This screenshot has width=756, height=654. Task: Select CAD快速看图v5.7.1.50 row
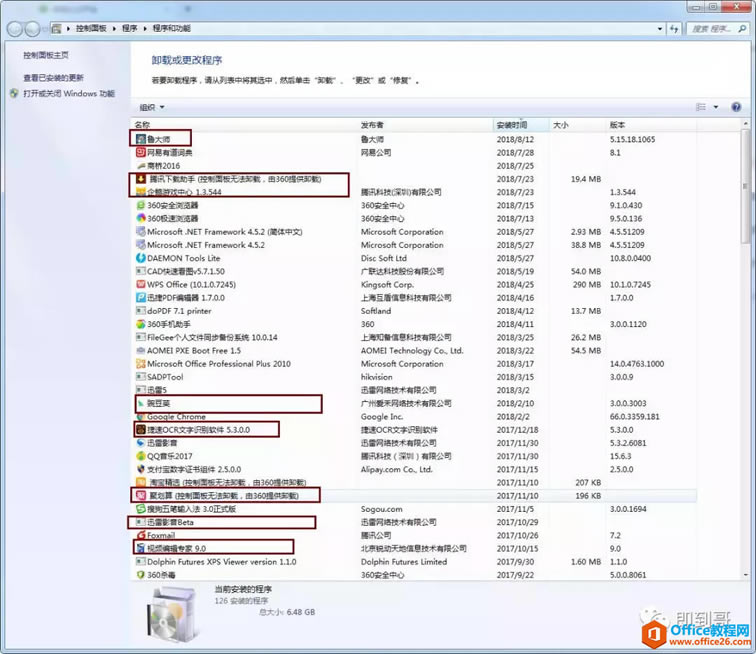click(x=414, y=272)
